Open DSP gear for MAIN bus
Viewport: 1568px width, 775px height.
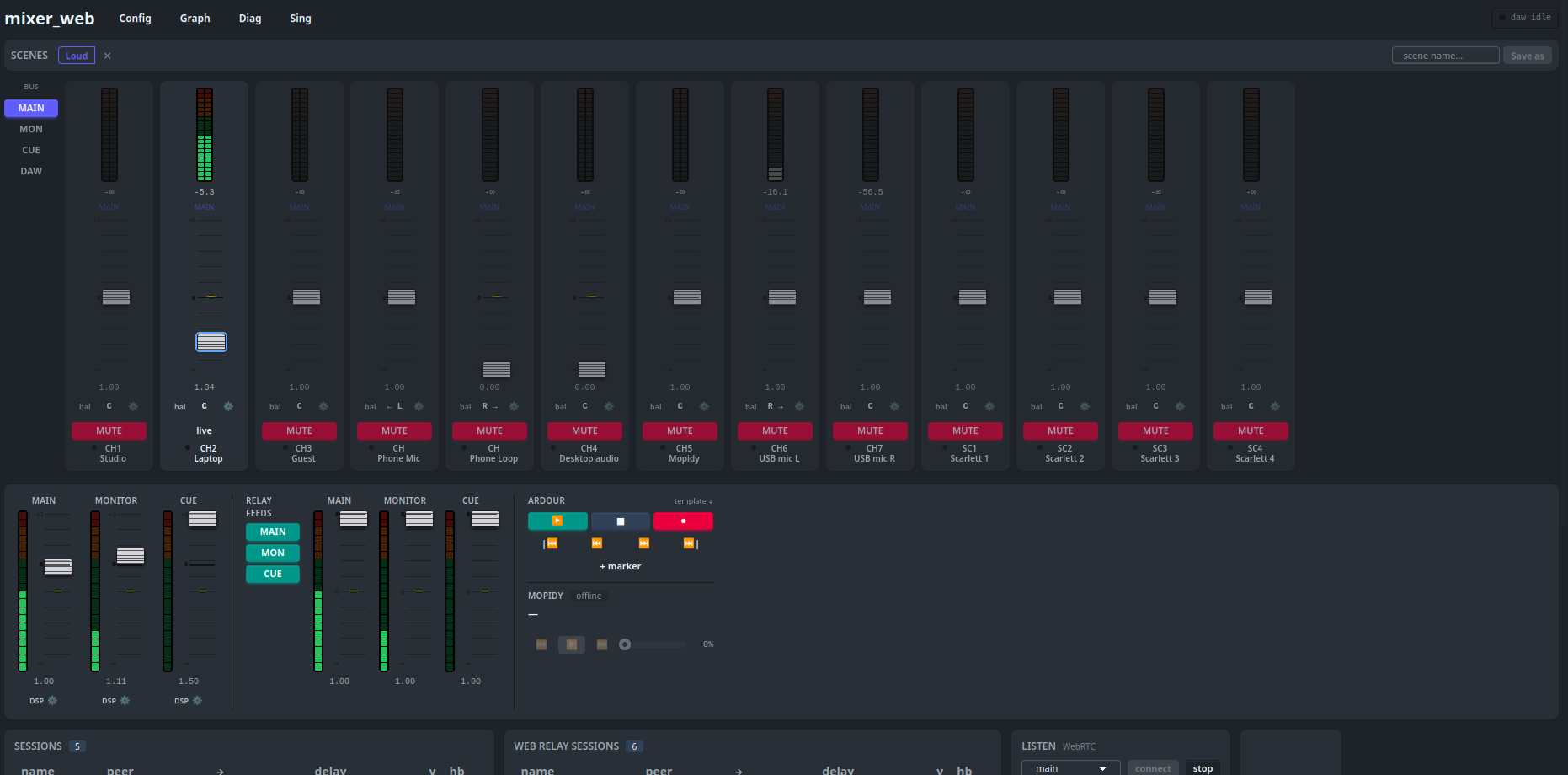[52, 700]
